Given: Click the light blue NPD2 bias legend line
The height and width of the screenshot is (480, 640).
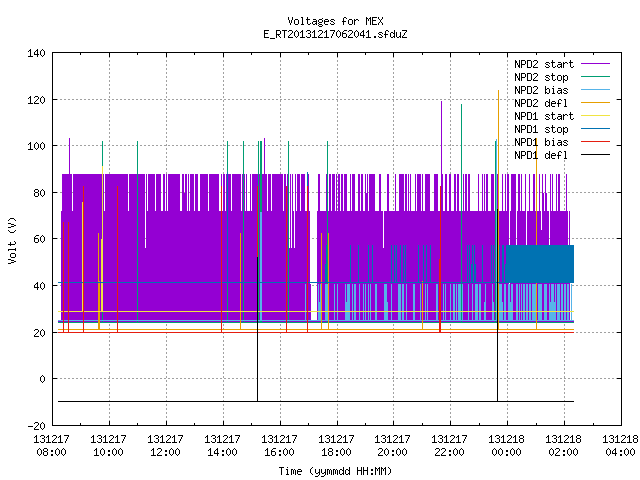Looking at the screenshot, I should point(595,89).
